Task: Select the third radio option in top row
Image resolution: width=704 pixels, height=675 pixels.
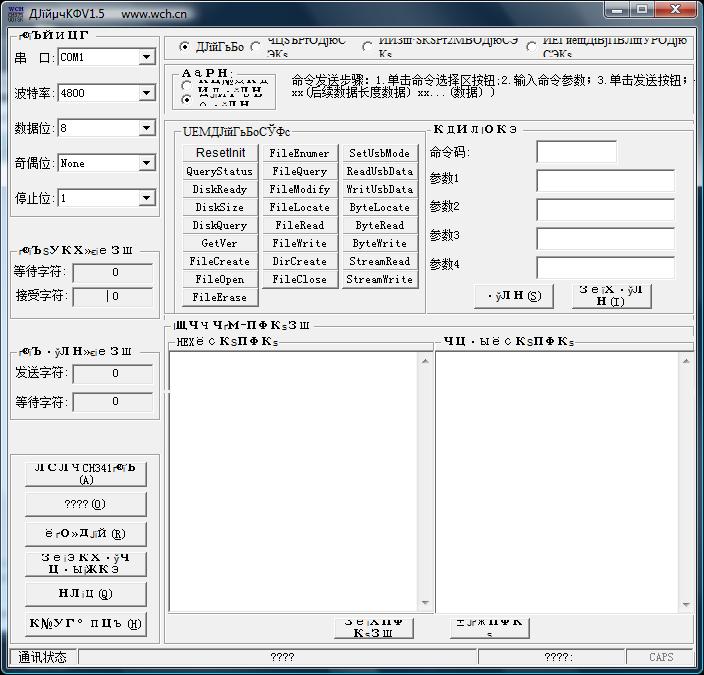Action: tap(367, 47)
